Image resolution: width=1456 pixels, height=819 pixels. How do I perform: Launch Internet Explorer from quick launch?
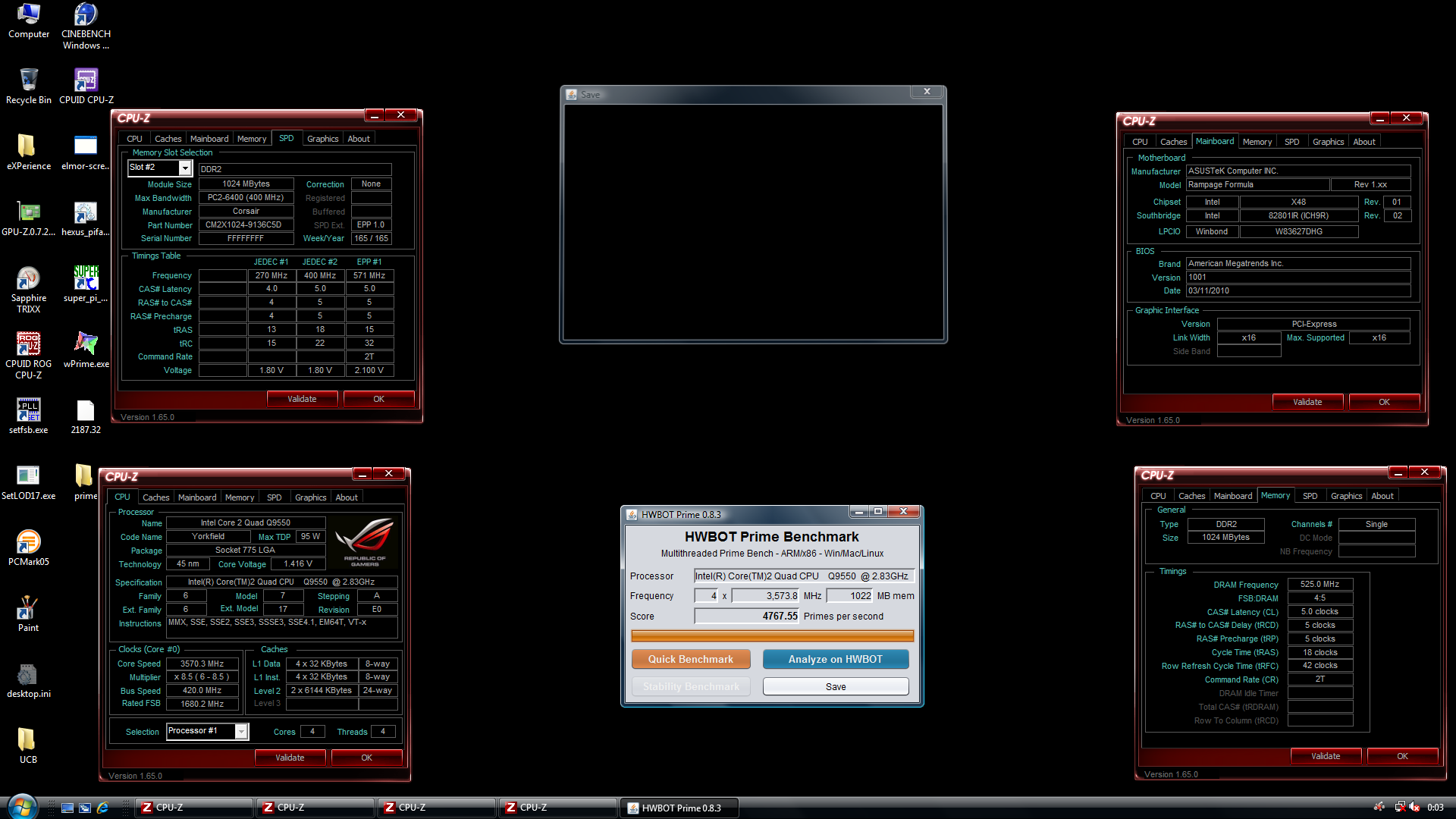(102, 808)
